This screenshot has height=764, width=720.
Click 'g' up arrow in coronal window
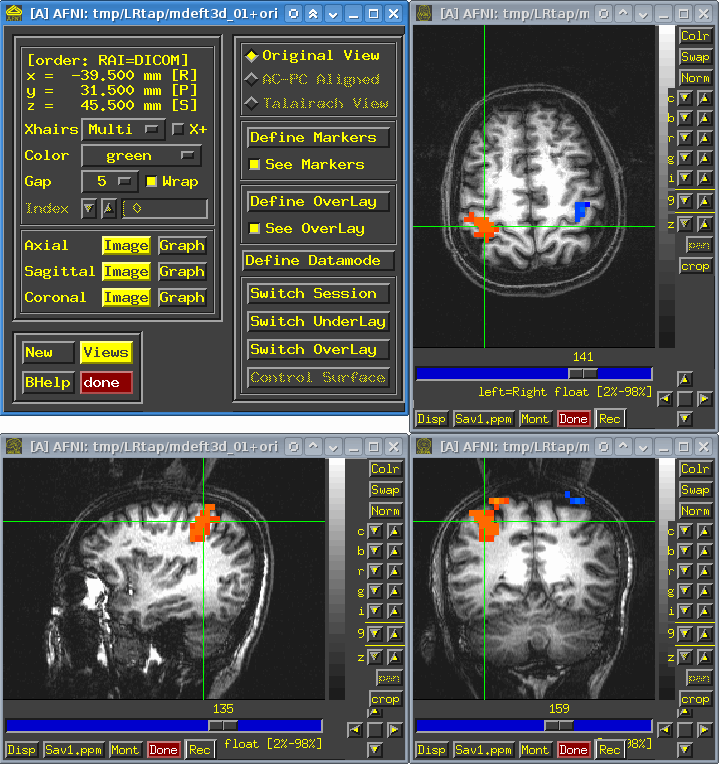tap(704, 591)
